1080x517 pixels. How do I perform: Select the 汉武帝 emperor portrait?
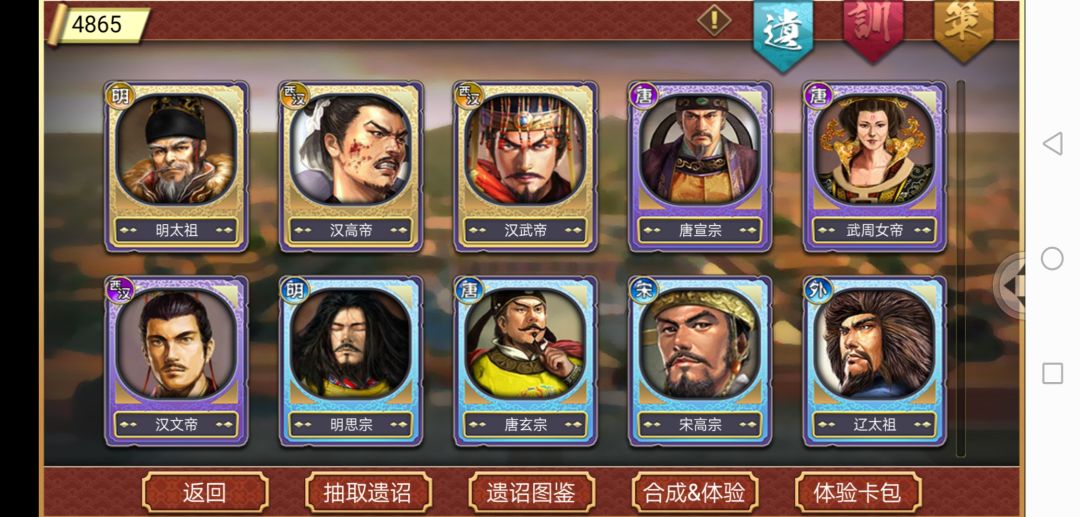pyautogui.click(x=526, y=167)
